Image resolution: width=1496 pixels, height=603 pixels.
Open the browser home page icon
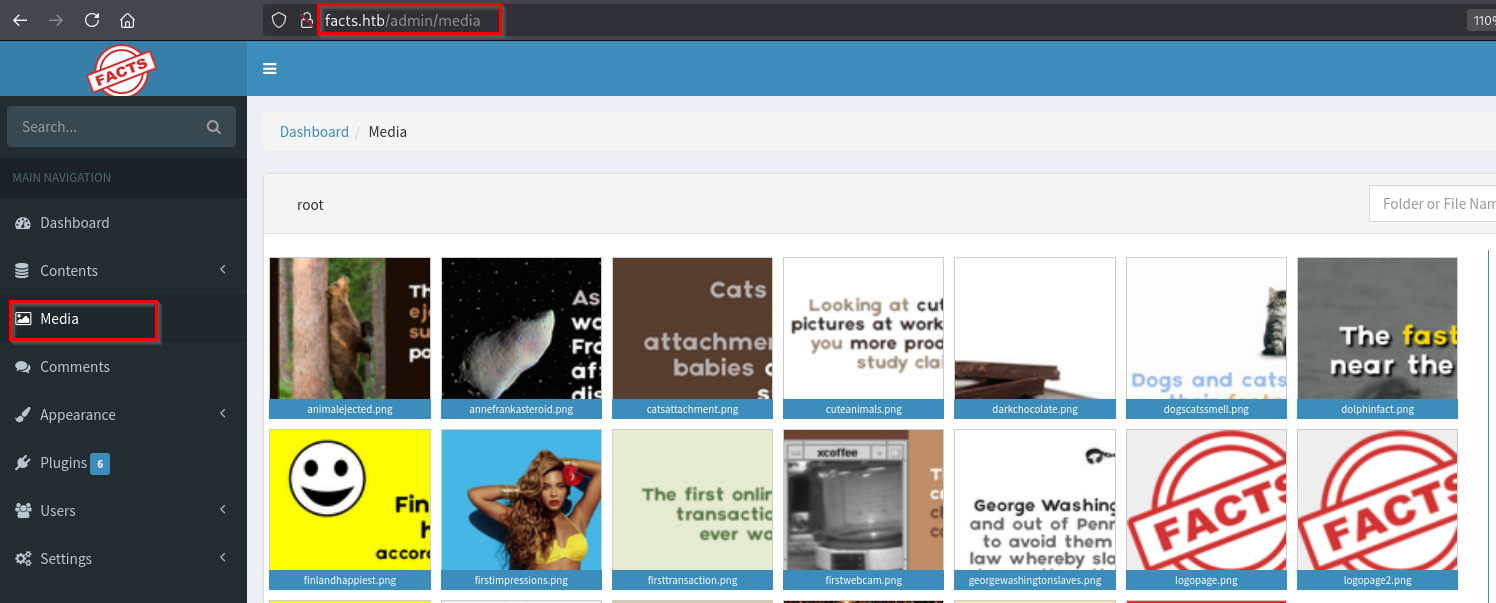[127, 20]
